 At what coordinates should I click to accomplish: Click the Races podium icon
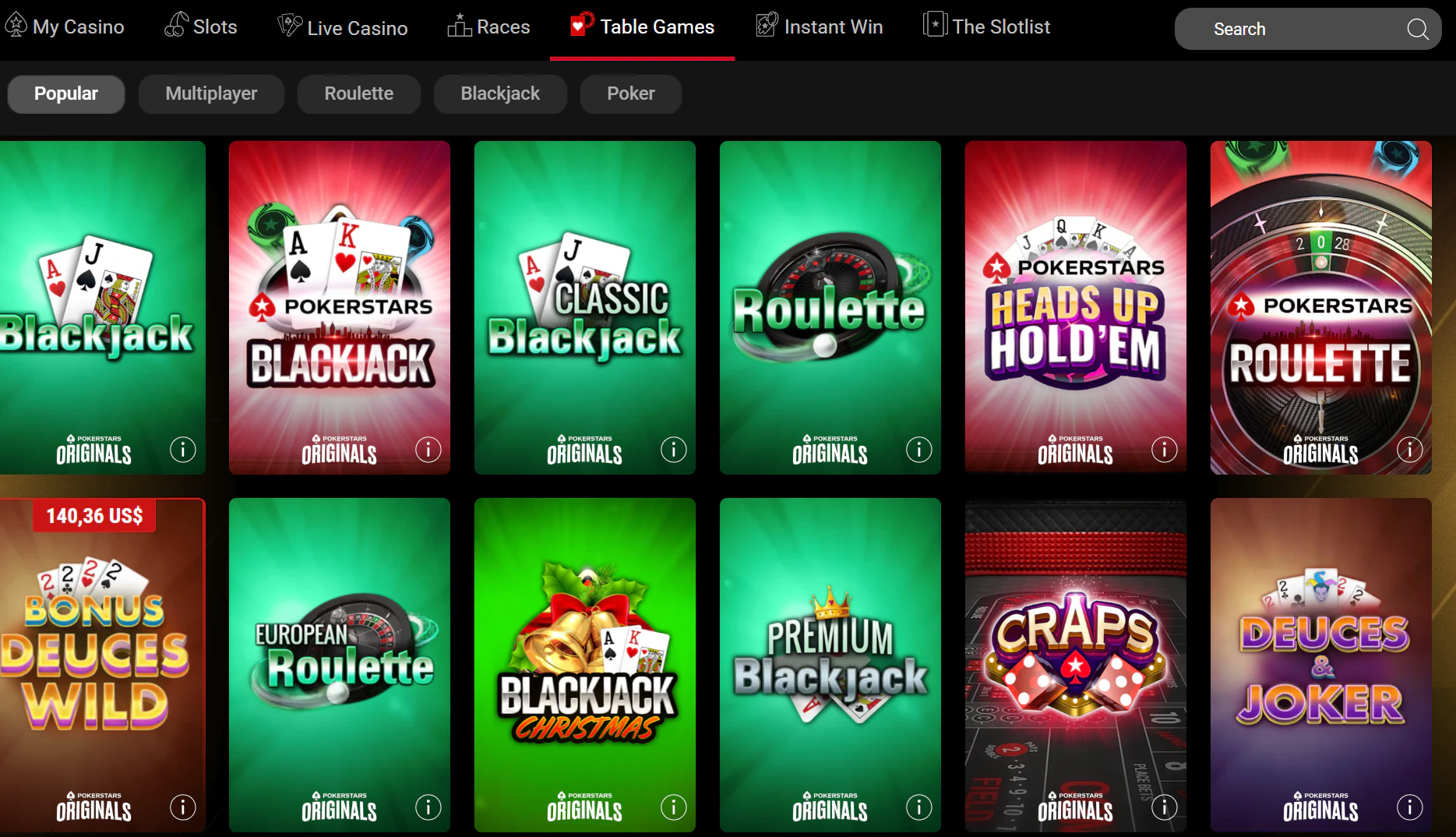459,25
